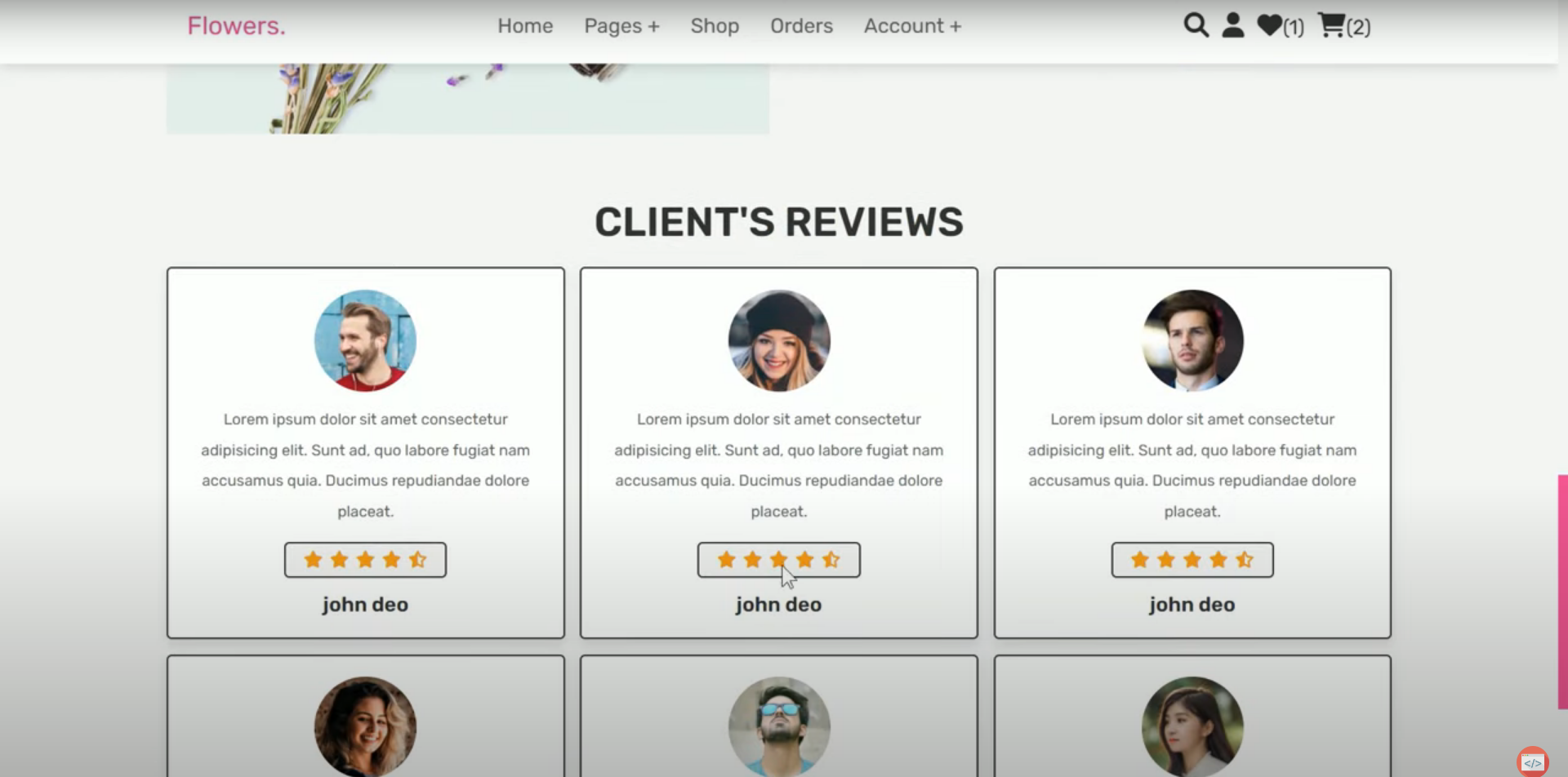This screenshot has width=1568, height=777.
Task: Click the half star in the first review rating
Action: click(x=417, y=560)
